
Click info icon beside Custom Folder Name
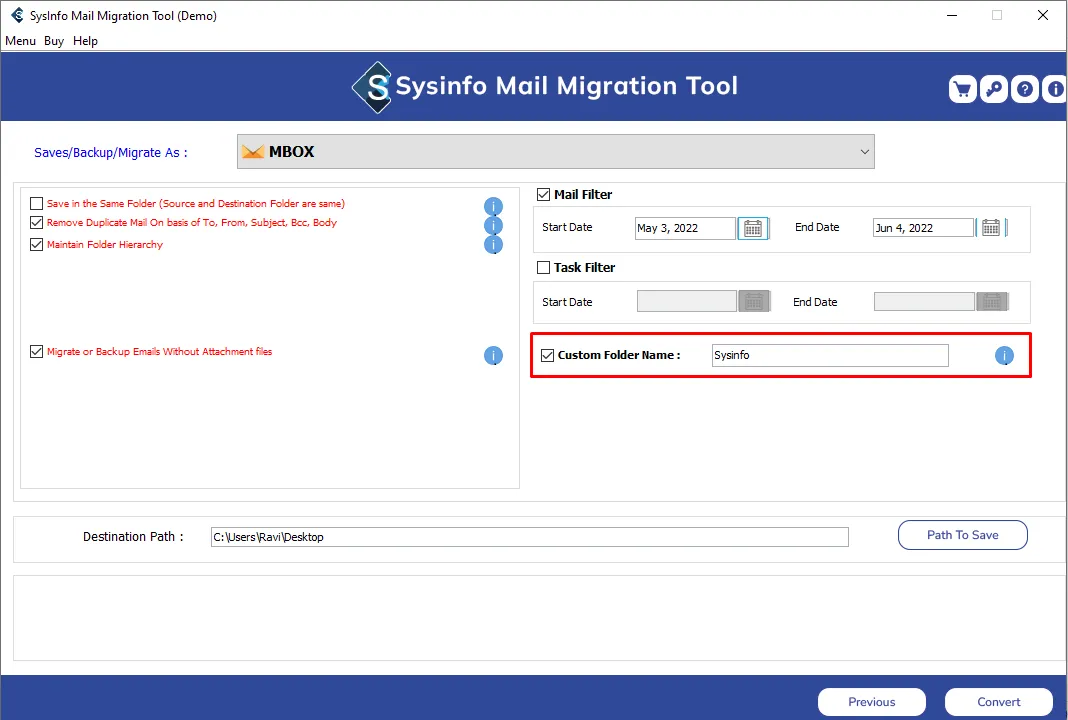(x=1004, y=356)
